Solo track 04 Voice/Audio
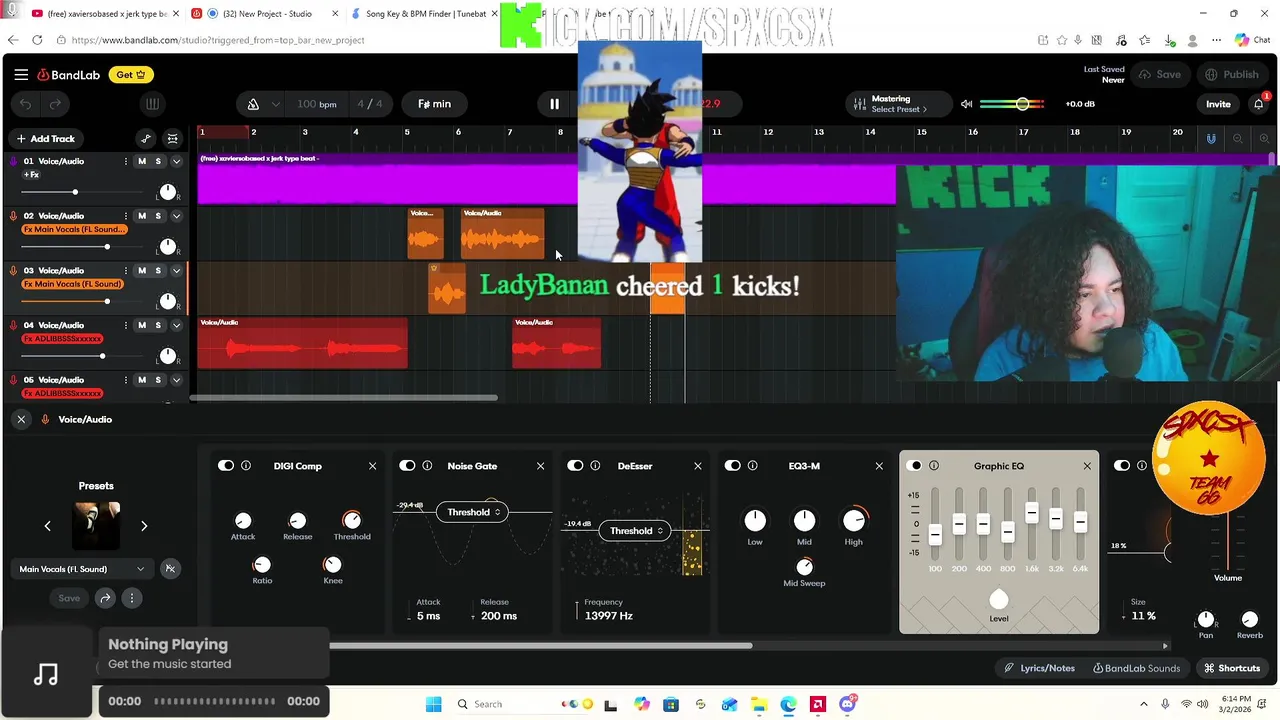 [158, 325]
